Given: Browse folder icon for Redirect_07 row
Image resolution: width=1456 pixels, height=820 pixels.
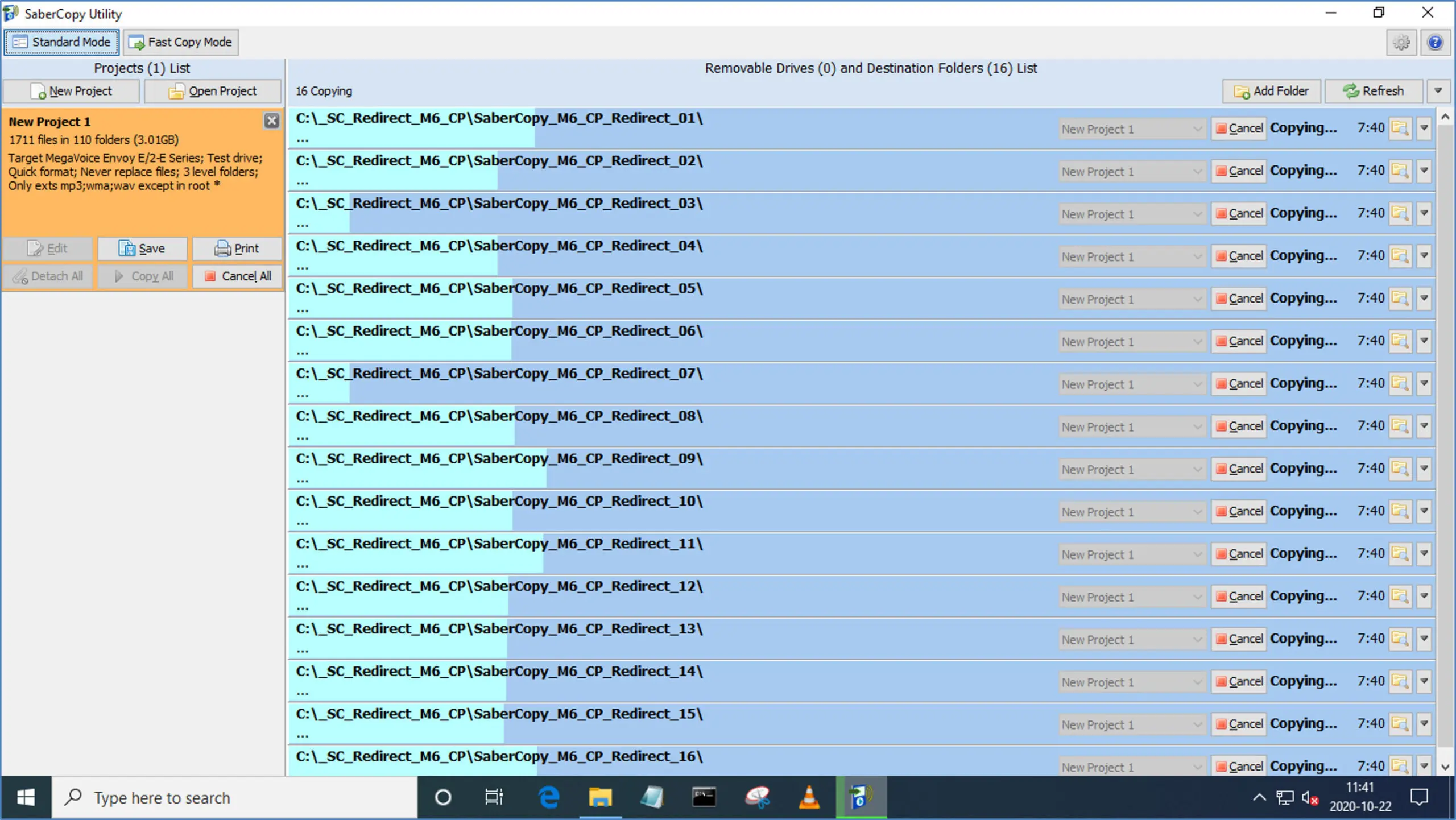Looking at the screenshot, I should point(1401,383).
